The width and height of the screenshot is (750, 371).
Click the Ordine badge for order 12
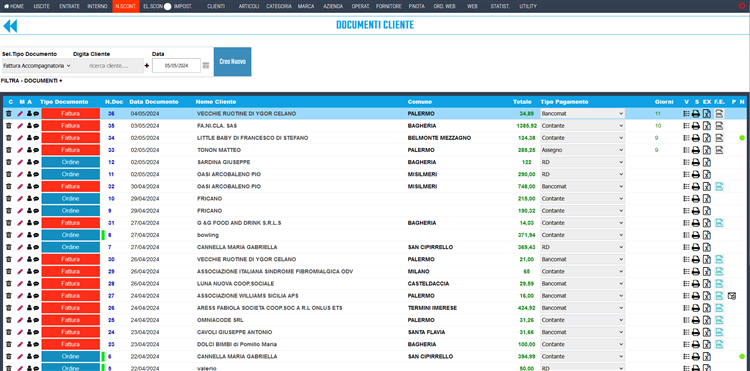71,163
